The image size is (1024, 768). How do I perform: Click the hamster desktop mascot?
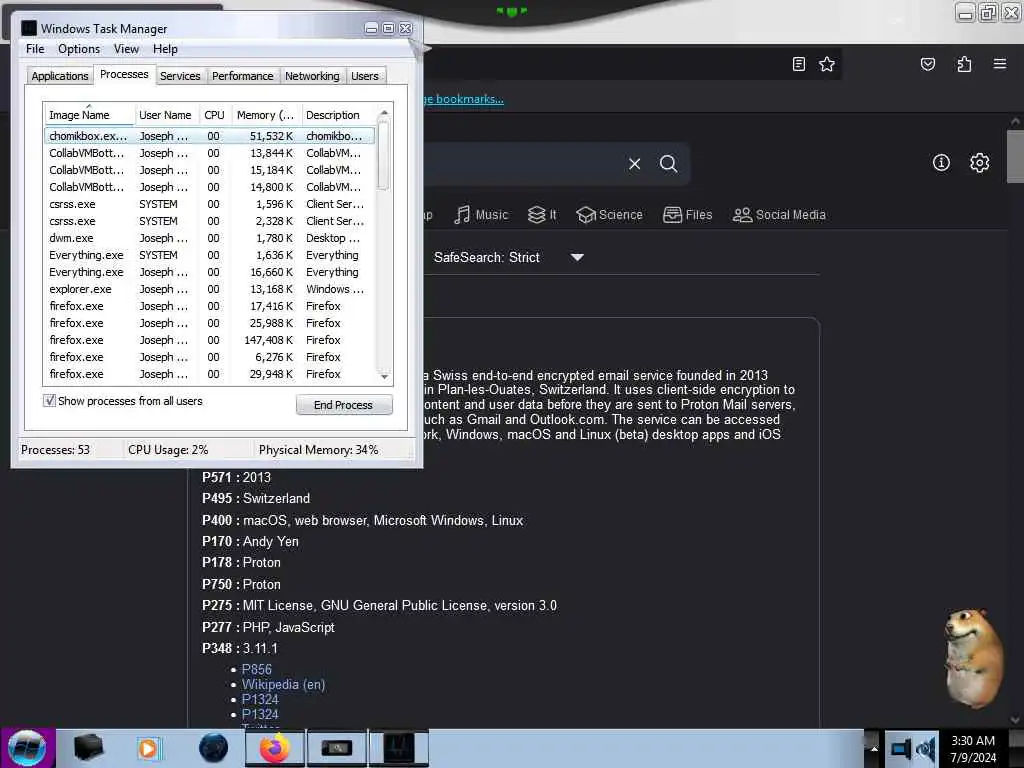click(x=973, y=658)
